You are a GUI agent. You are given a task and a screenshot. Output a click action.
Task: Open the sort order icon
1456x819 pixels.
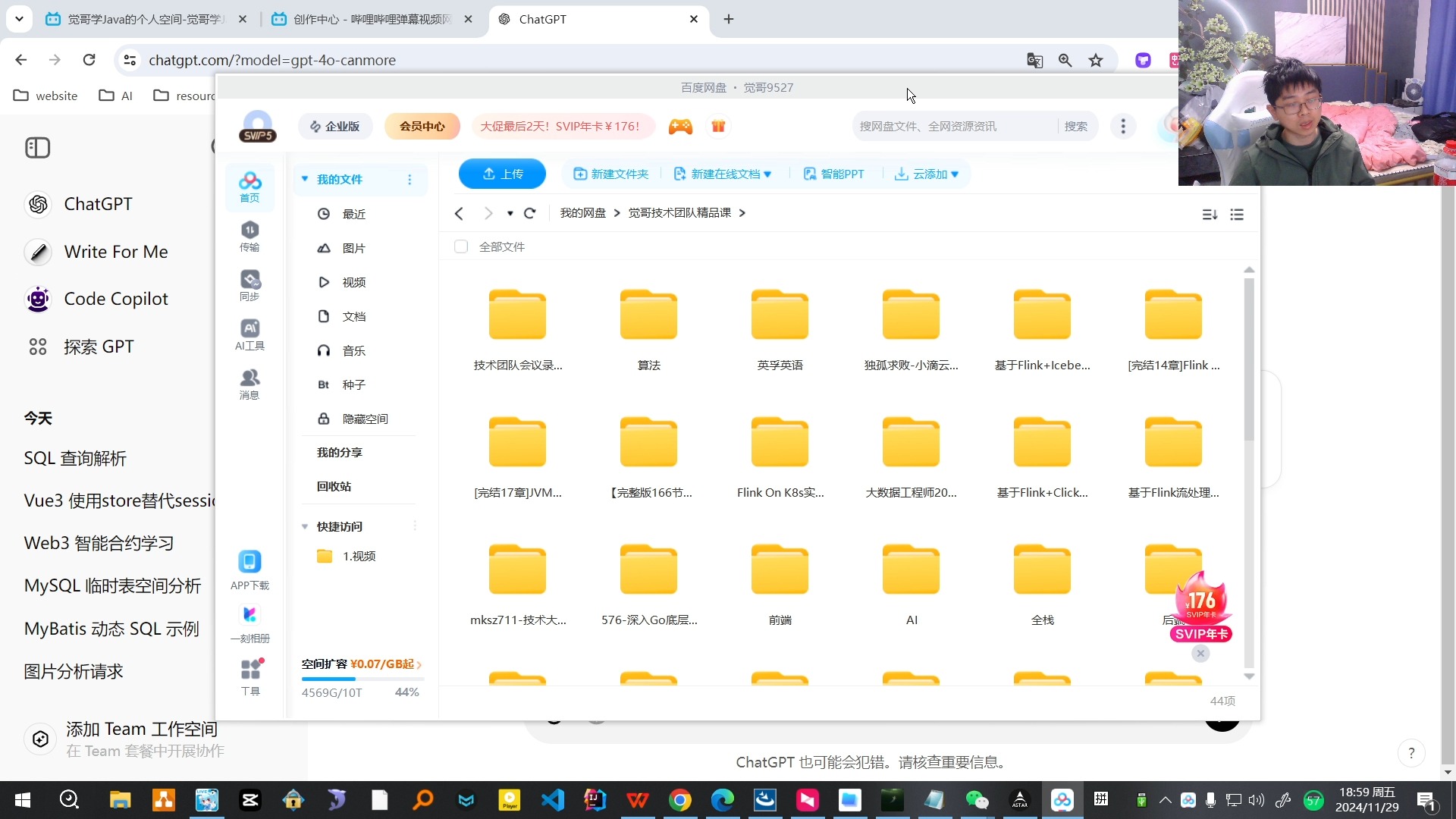tap(1210, 215)
